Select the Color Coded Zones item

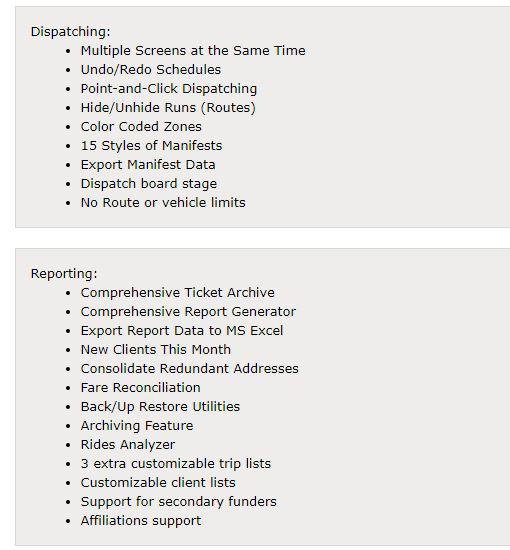tap(141, 126)
